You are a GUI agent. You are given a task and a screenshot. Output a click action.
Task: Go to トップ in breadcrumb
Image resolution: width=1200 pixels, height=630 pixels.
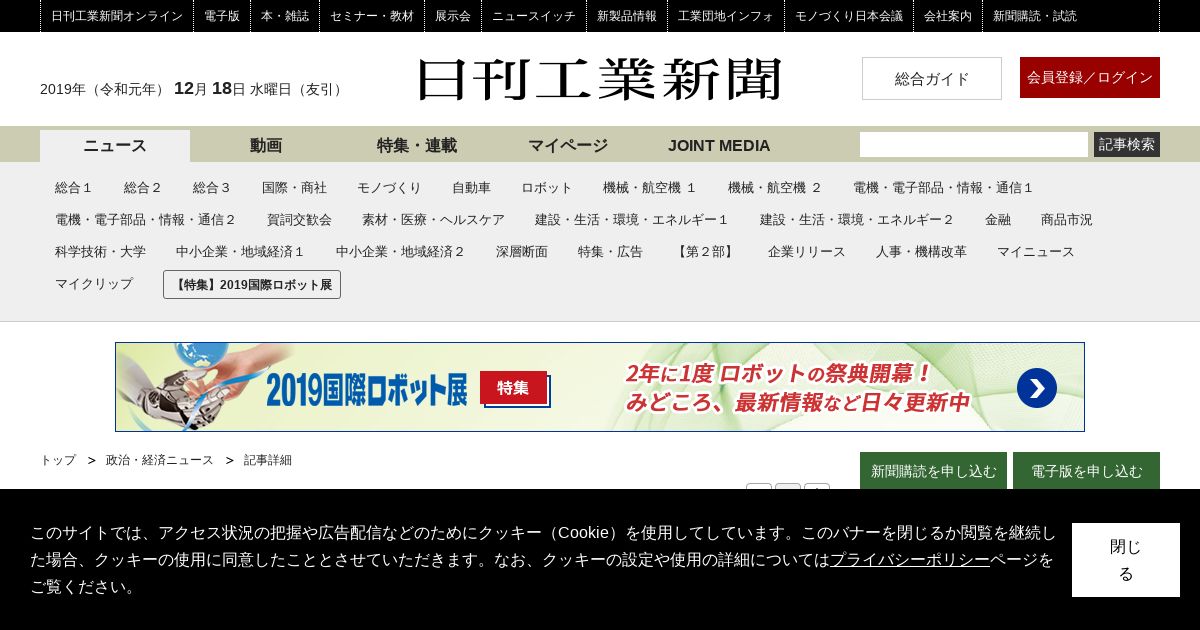pos(58,460)
